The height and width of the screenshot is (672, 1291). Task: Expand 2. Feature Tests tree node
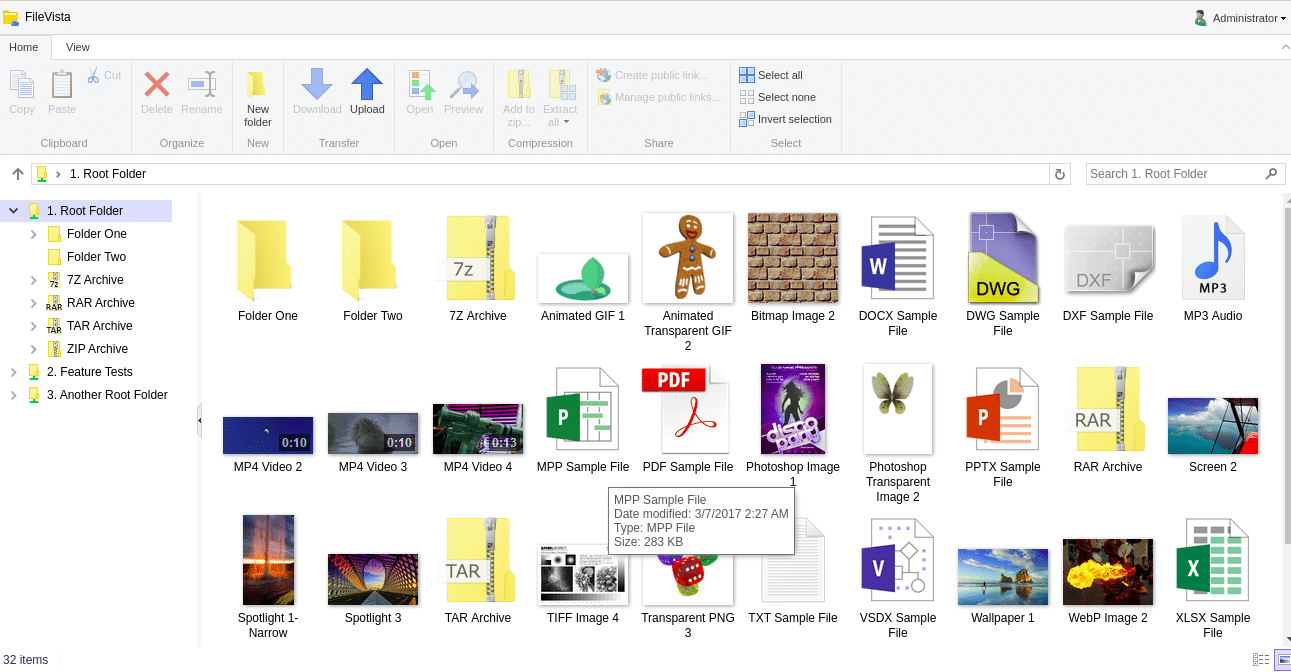coord(13,372)
